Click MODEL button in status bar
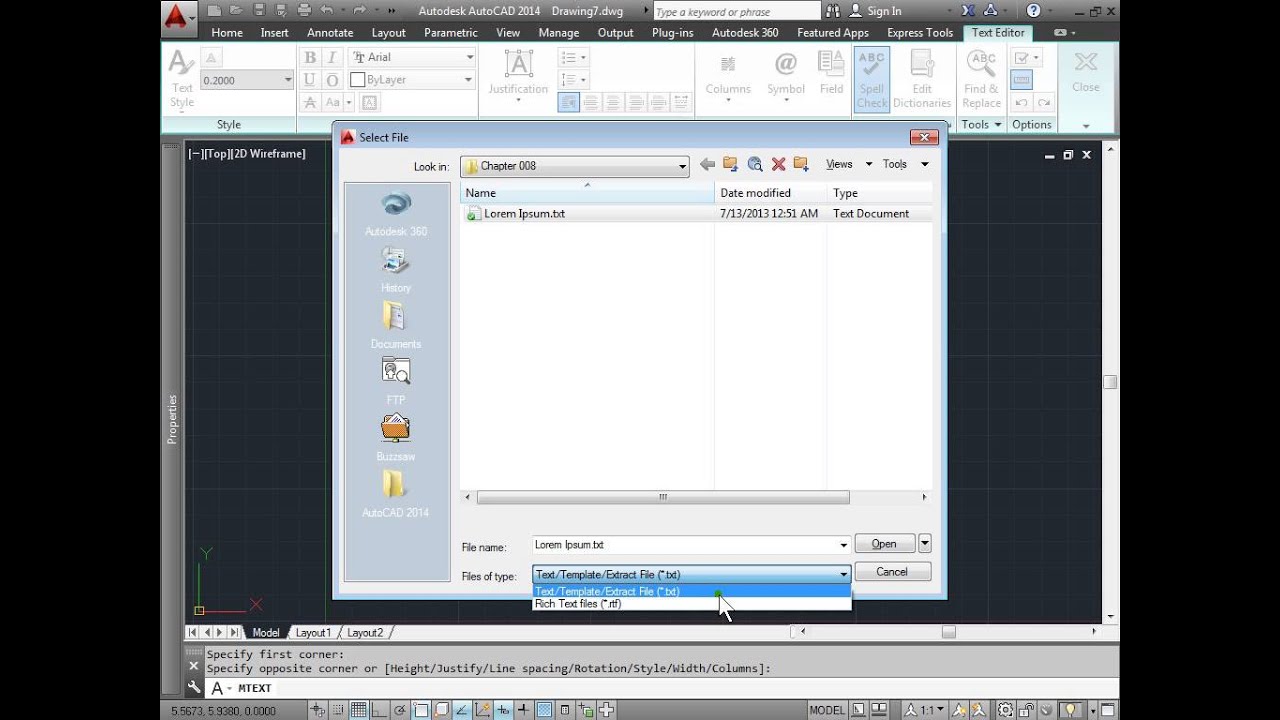The width and height of the screenshot is (1280, 720). (x=827, y=710)
